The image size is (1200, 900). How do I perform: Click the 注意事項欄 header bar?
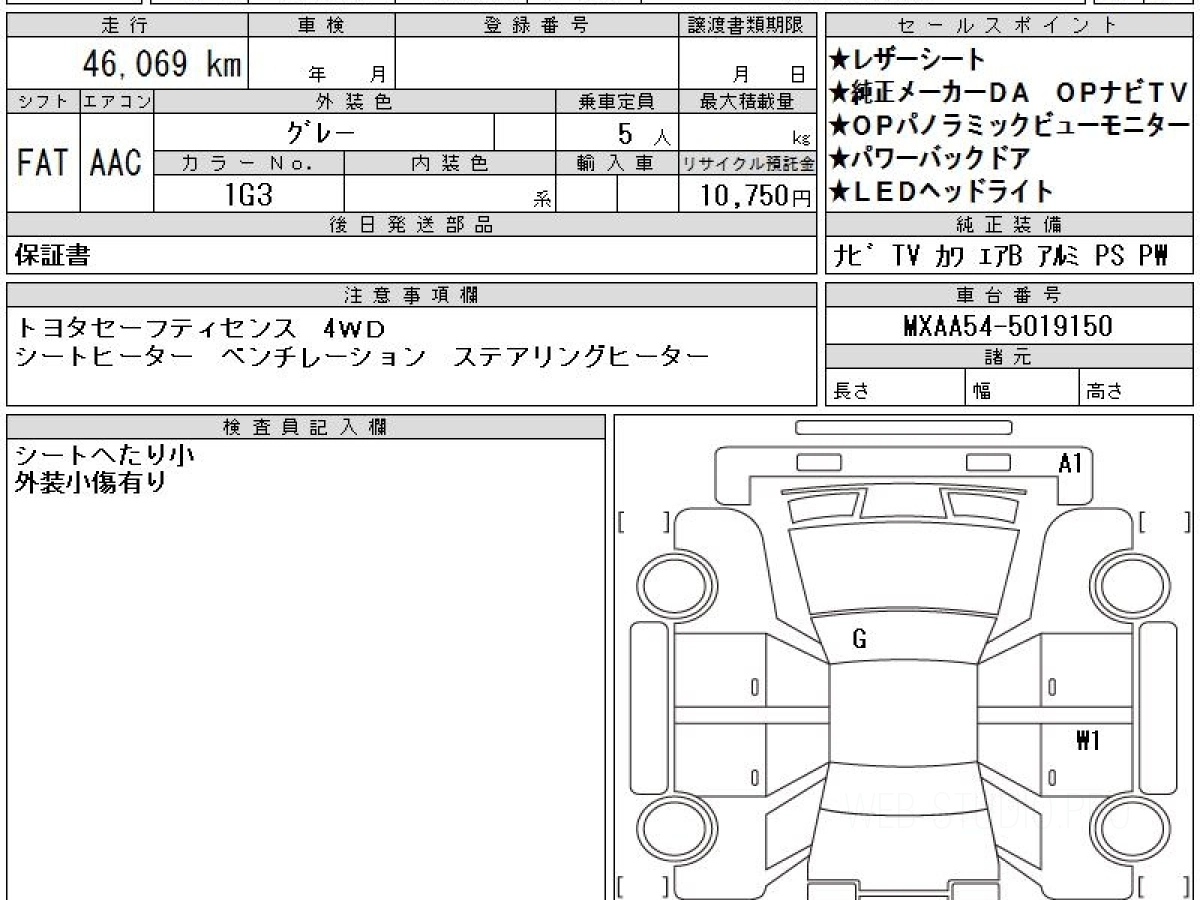411,294
